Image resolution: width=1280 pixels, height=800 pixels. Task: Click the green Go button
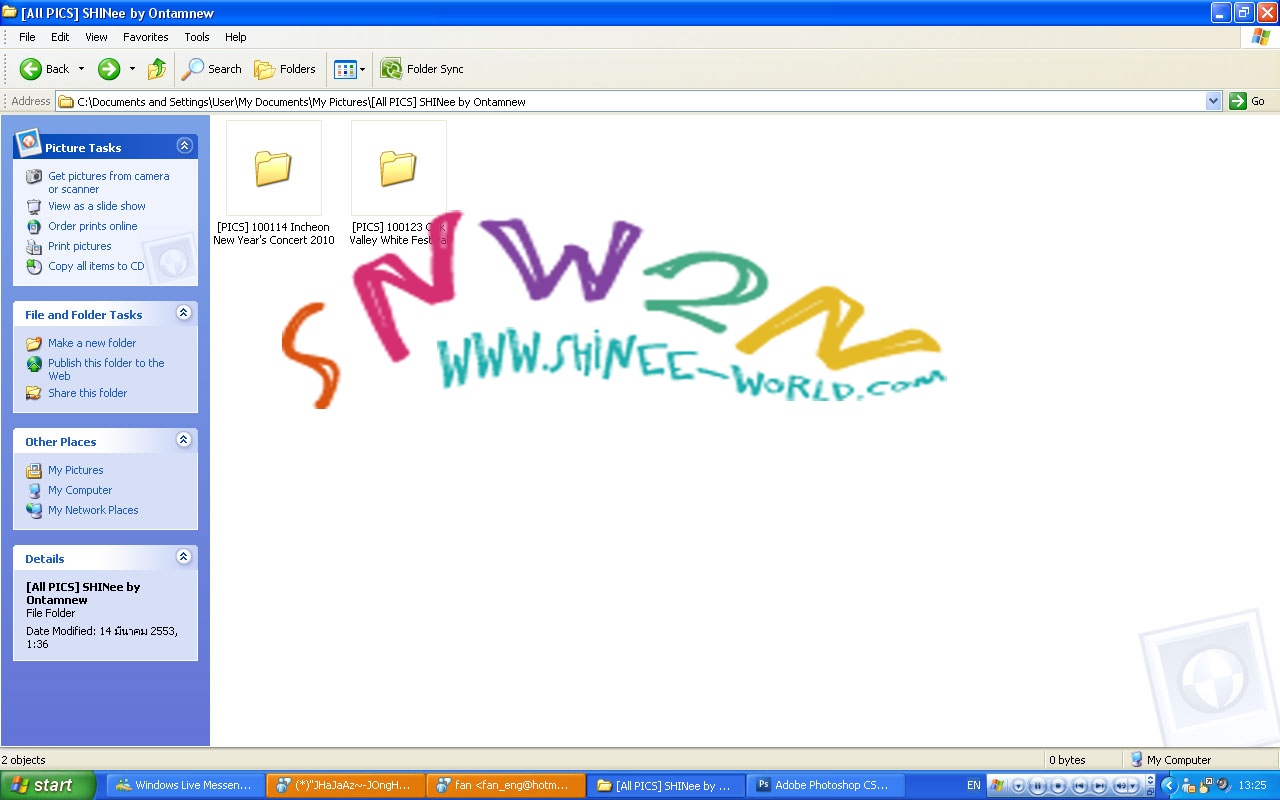[x=1248, y=101]
